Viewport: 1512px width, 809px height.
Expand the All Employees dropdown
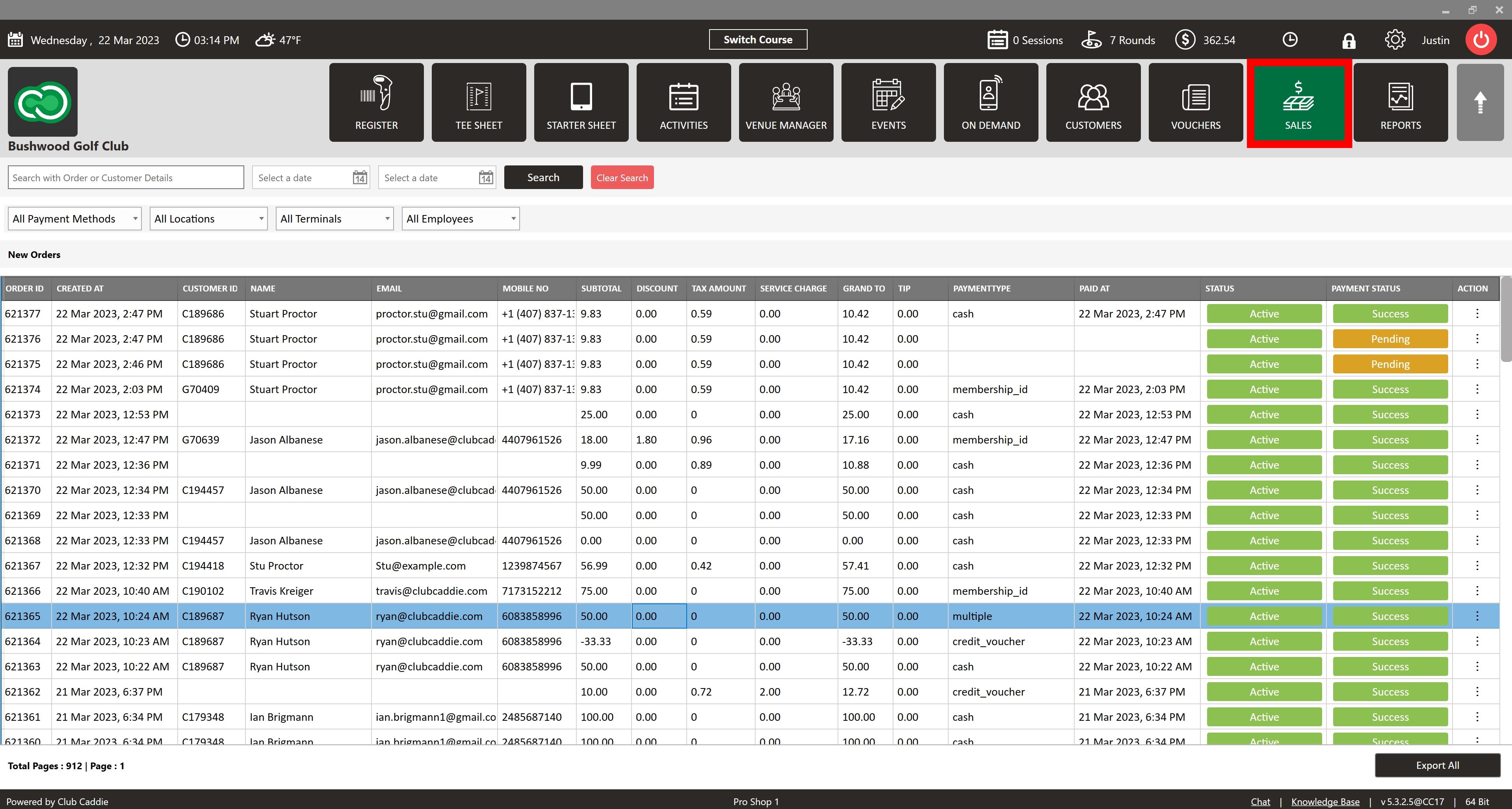coord(460,219)
